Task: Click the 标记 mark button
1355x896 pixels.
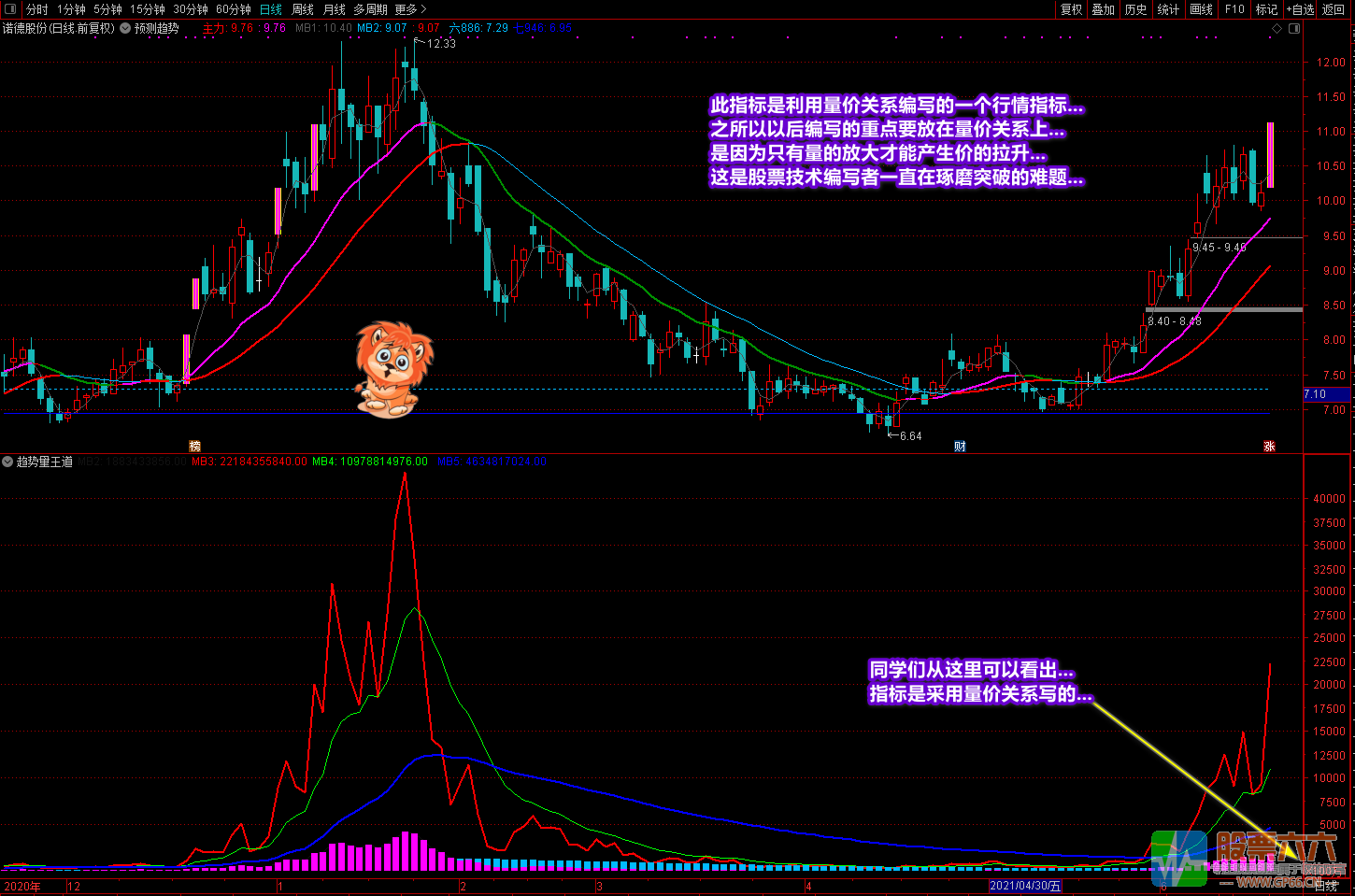Action: 1266,9
